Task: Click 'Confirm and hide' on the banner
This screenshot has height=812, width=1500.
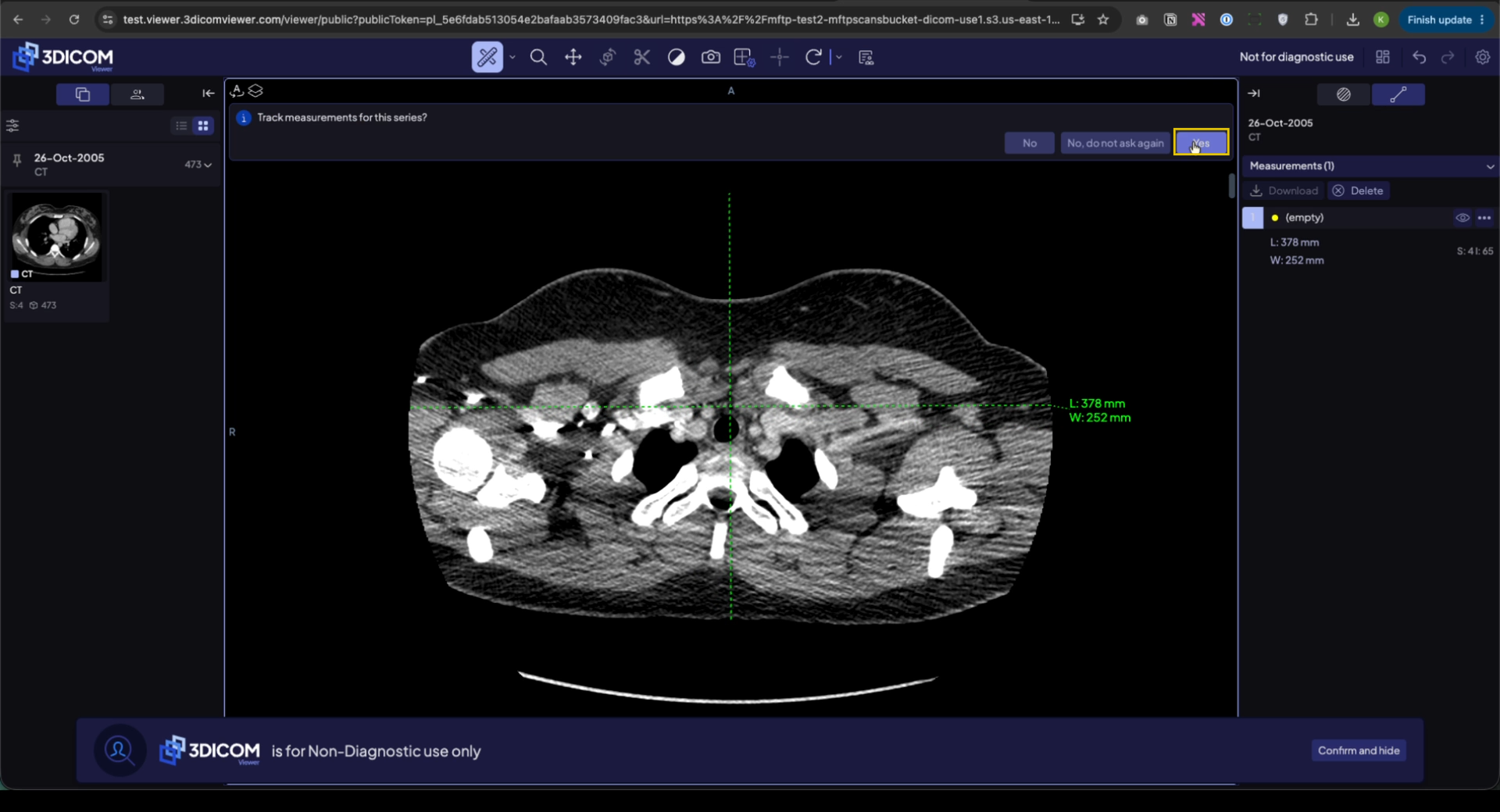Action: coord(1359,750)
